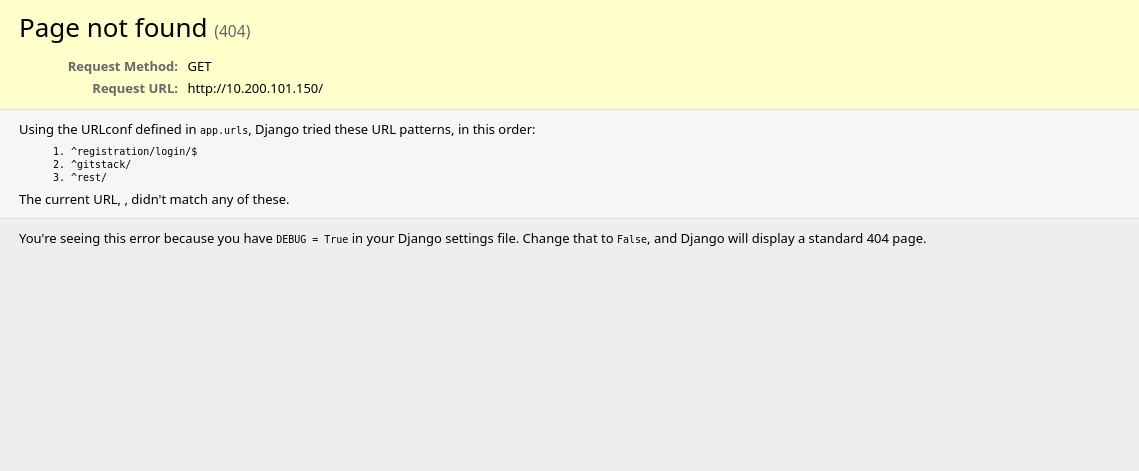Image resolution: width=1139 pixels, height=471 pixels.
Task: Click the ^registration/login/$ URL pattern
Action: pos(134,152)
